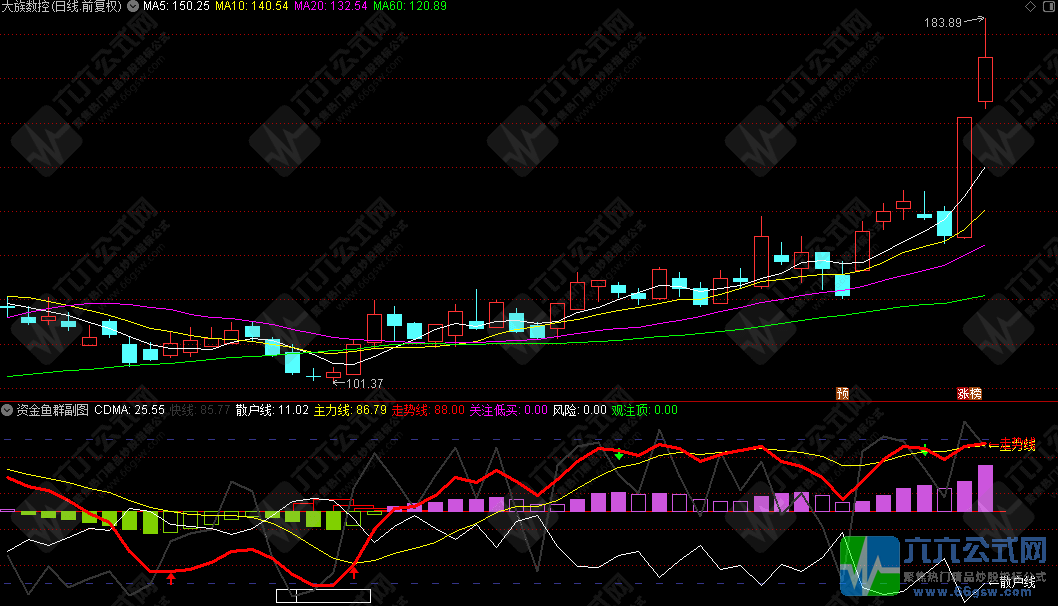The image size is (1058, 606).
Task: Click the white range box at chart bottom
Action: click(x=323, y=596)
